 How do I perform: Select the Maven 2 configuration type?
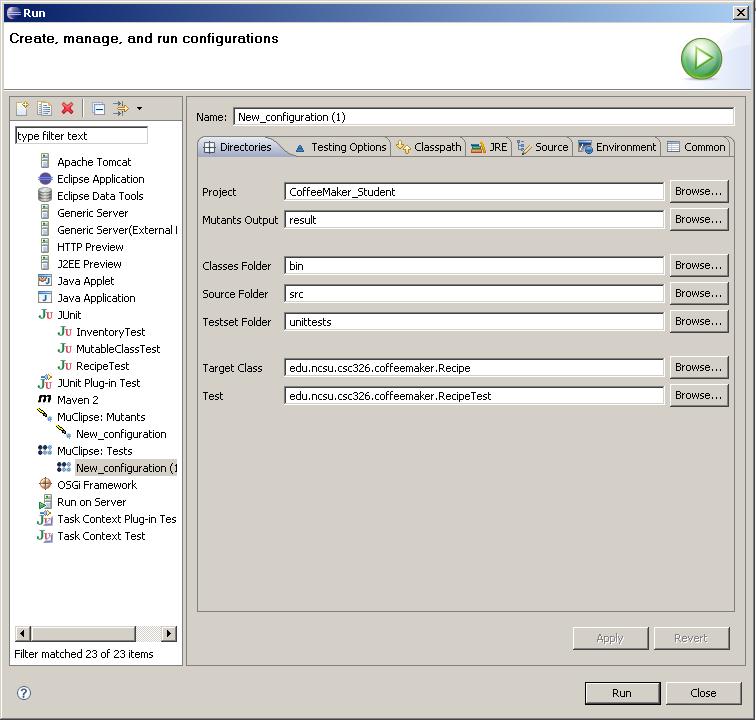(x=77, y=400)
